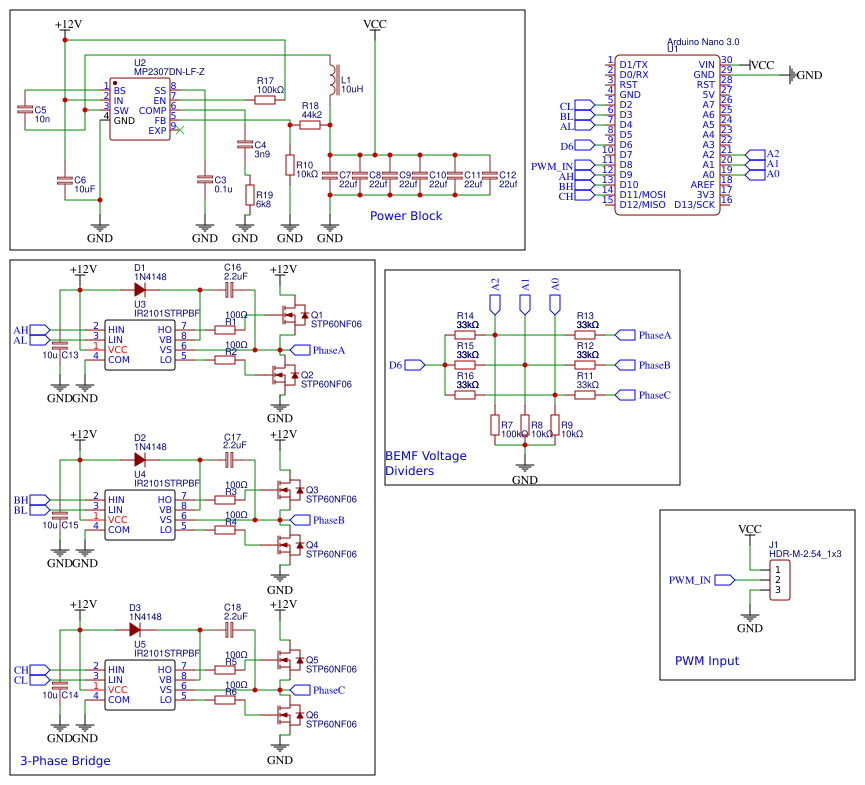Click resistor R9 10kΩ symbol
The width and height of the screenshot is (865, 785).
[x=555, y=425]
